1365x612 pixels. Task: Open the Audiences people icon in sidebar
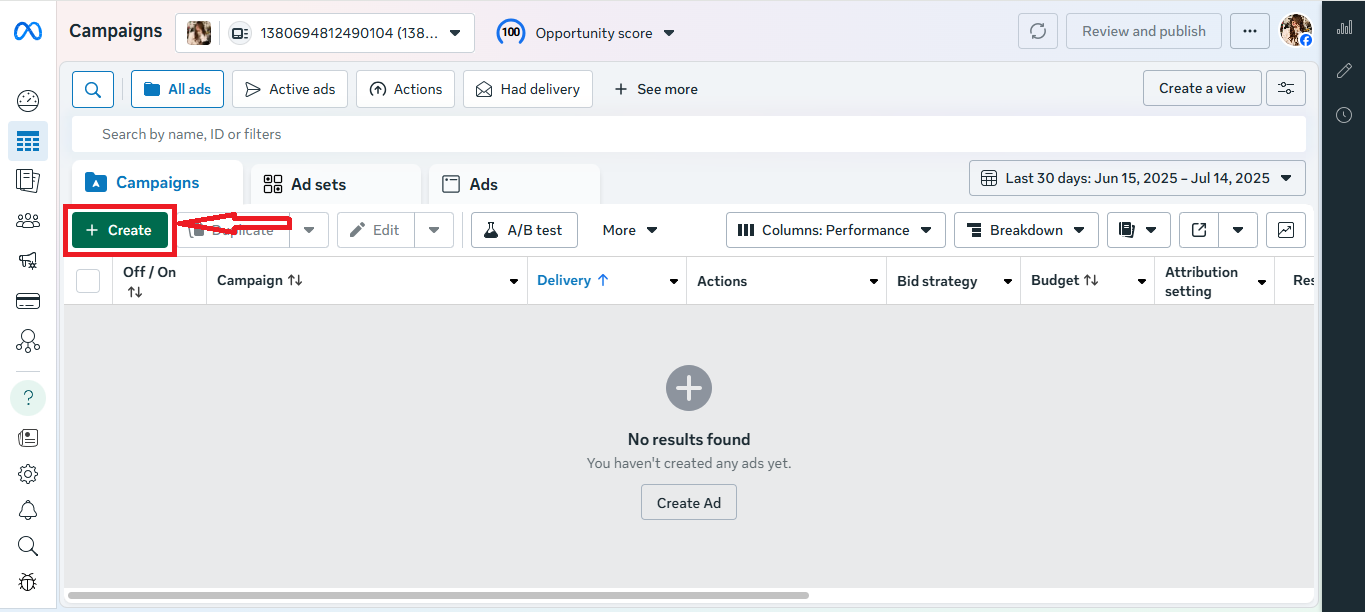28,221
